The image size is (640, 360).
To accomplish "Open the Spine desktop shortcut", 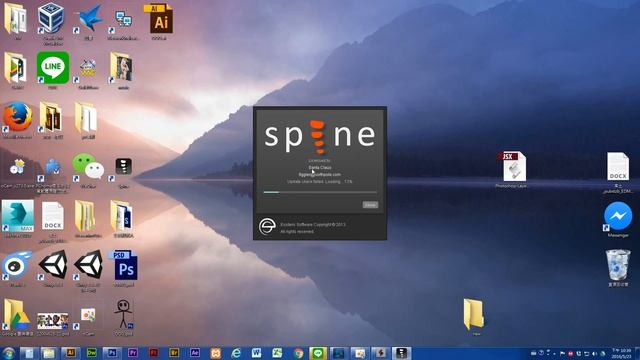I will point(123,167).
